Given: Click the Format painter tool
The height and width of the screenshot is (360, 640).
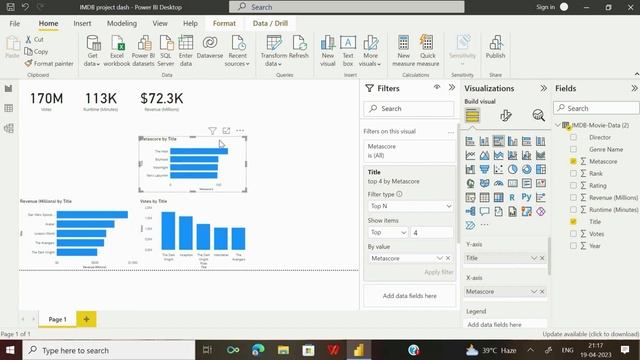Looking at the screenshot, I should pos(49,64).
